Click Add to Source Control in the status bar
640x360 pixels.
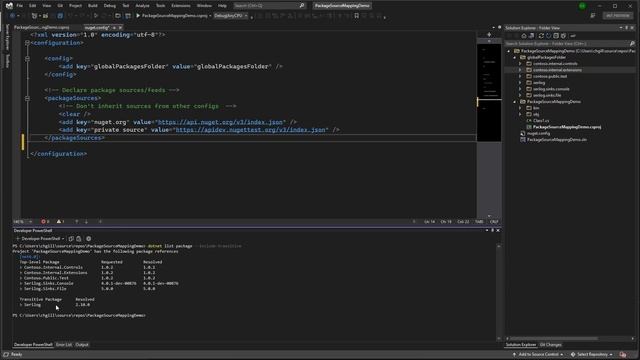point(538,355)
